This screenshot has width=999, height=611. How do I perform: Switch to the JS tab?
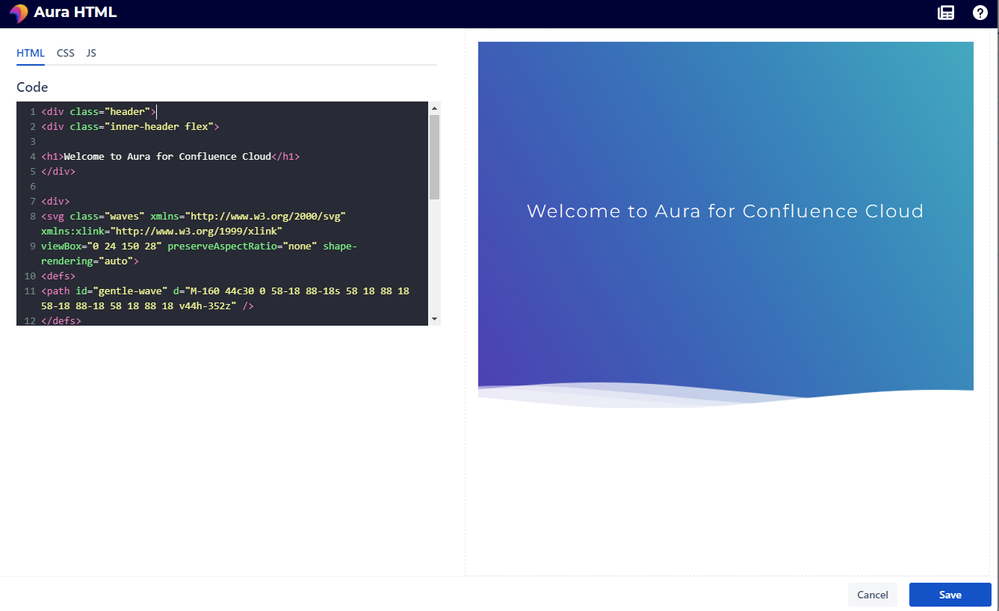tap(91, 53)
